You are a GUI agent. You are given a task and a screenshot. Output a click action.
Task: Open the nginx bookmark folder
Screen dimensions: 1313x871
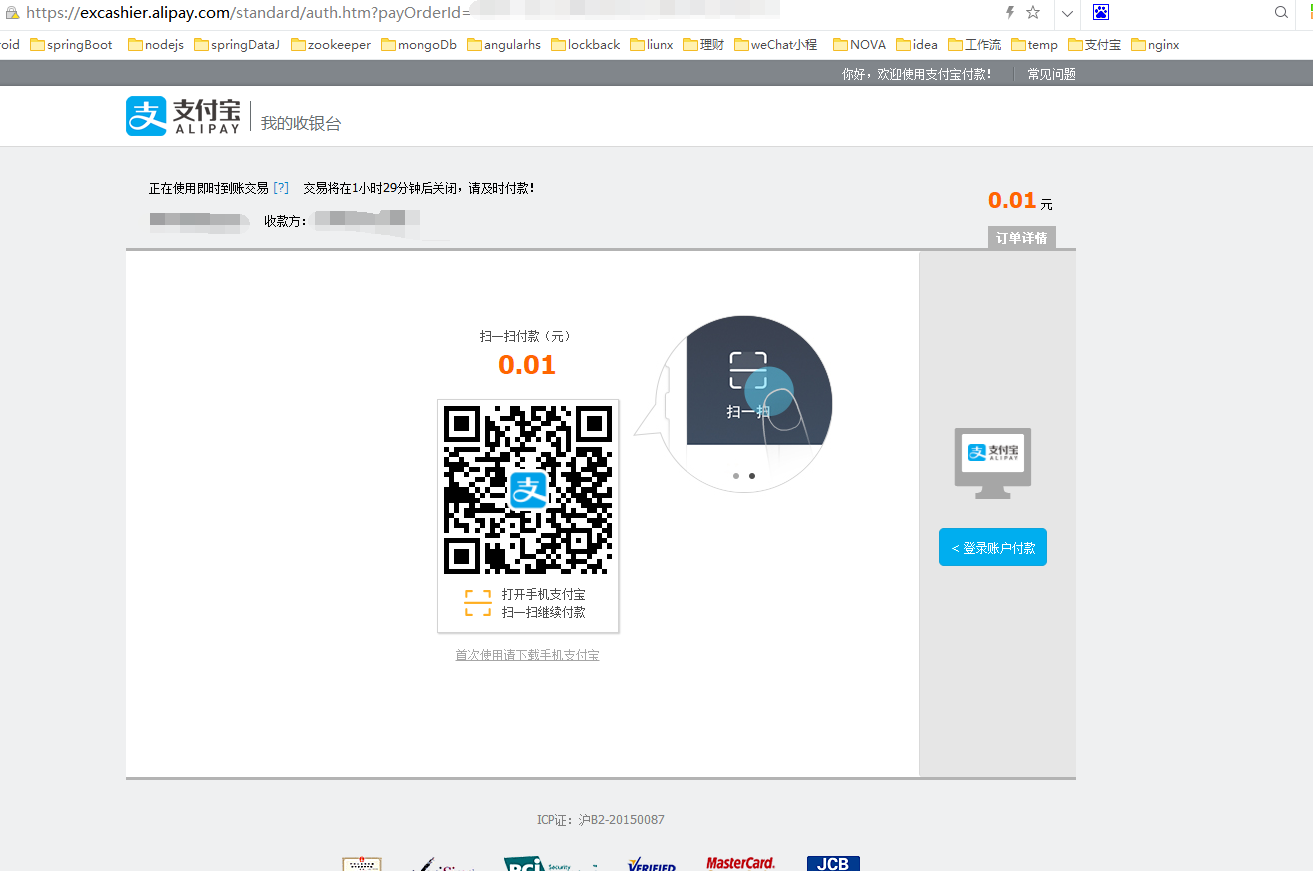pos(1156,45)
